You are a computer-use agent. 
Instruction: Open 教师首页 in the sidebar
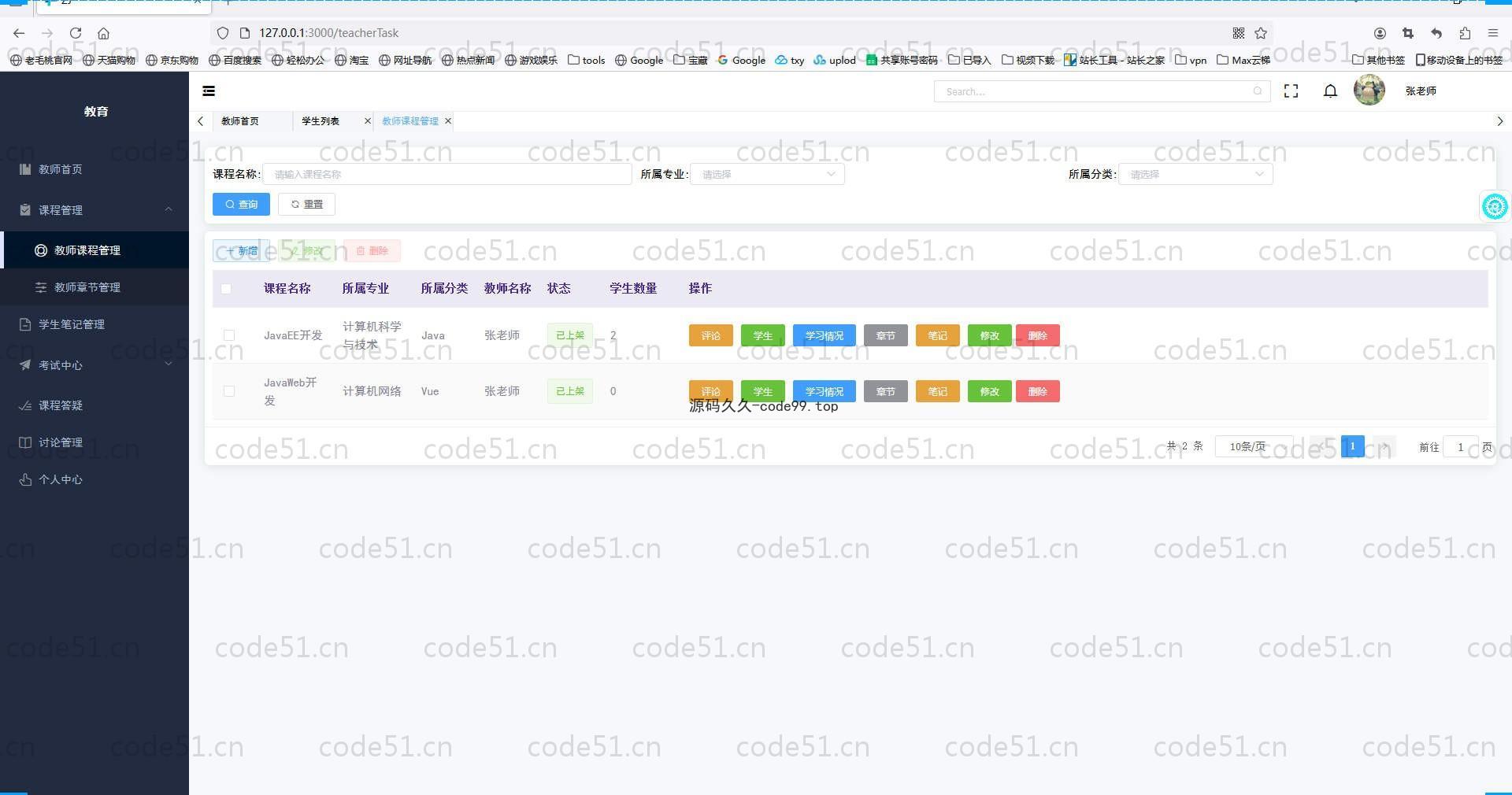[x=94, y=169]
